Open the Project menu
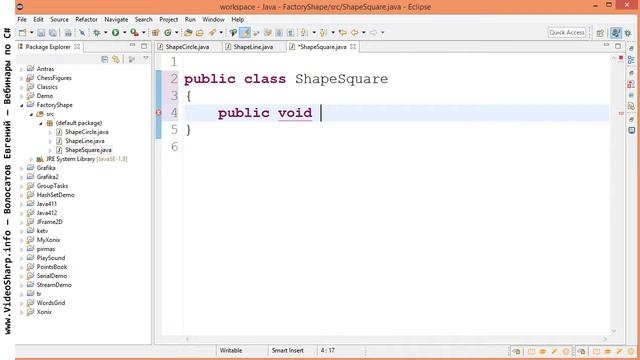Screen dimensions: 640x360 pyautogui.click(x=169, y=19)
